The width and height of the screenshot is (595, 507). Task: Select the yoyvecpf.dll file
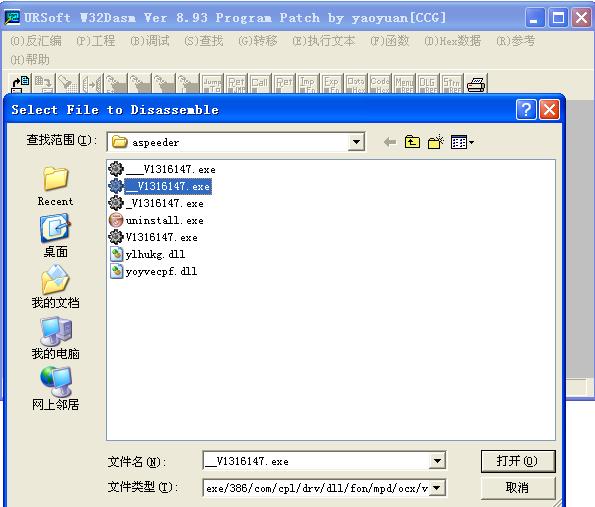click(153, 271)
